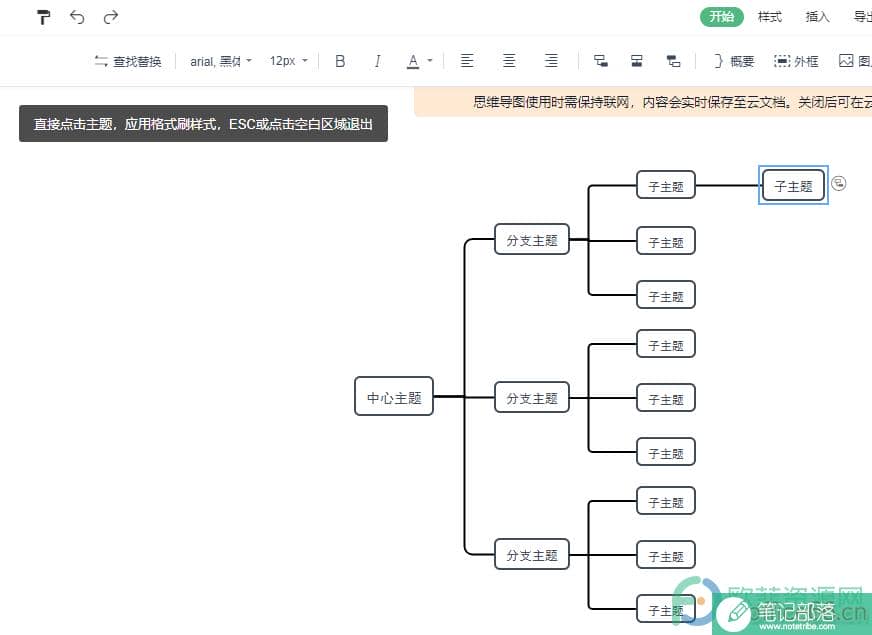Switch to the 插入 tab
The image size is (872, 635).
[x=818, y=17]
